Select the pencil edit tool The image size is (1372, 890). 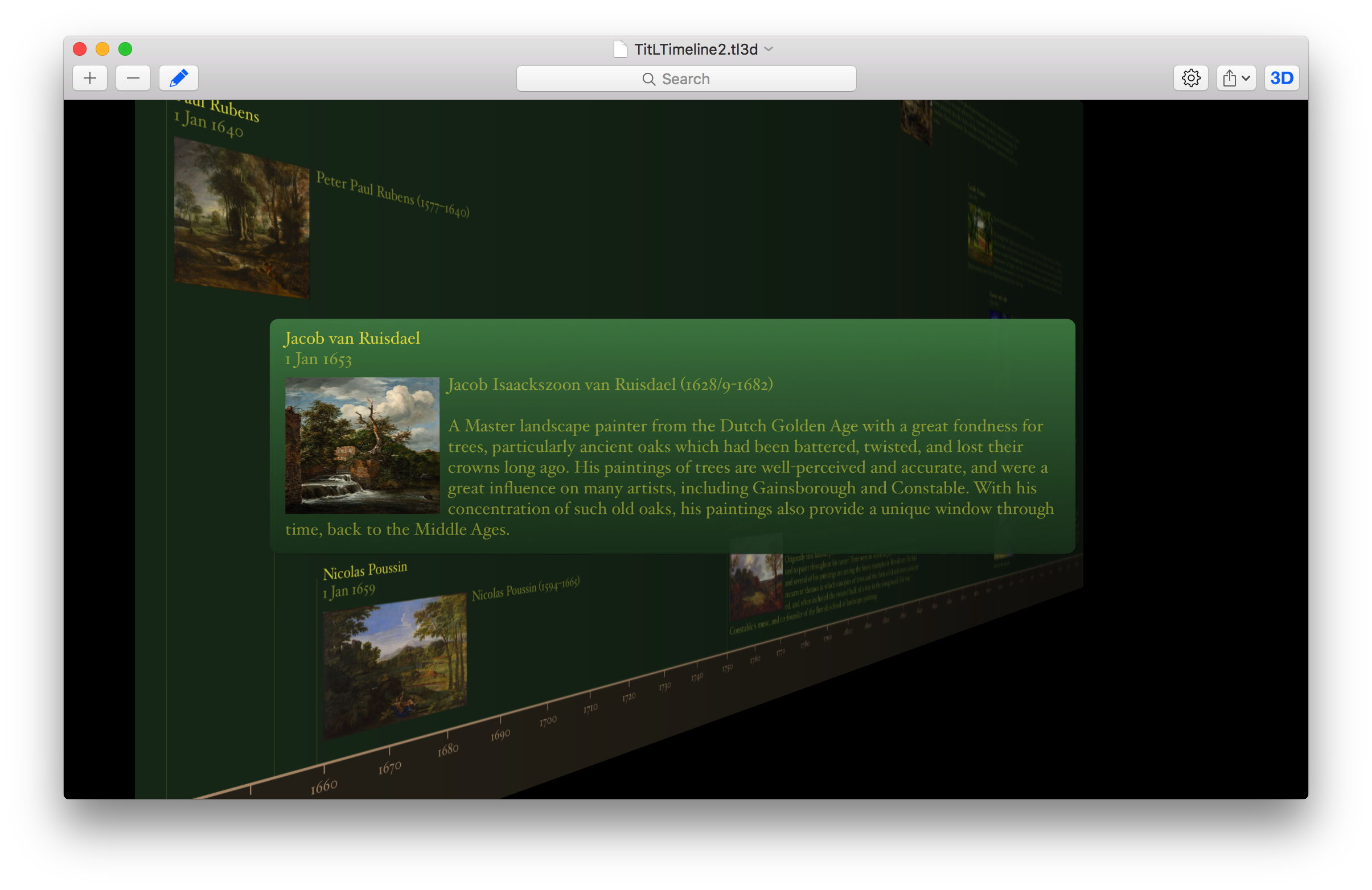coord(179,79)
